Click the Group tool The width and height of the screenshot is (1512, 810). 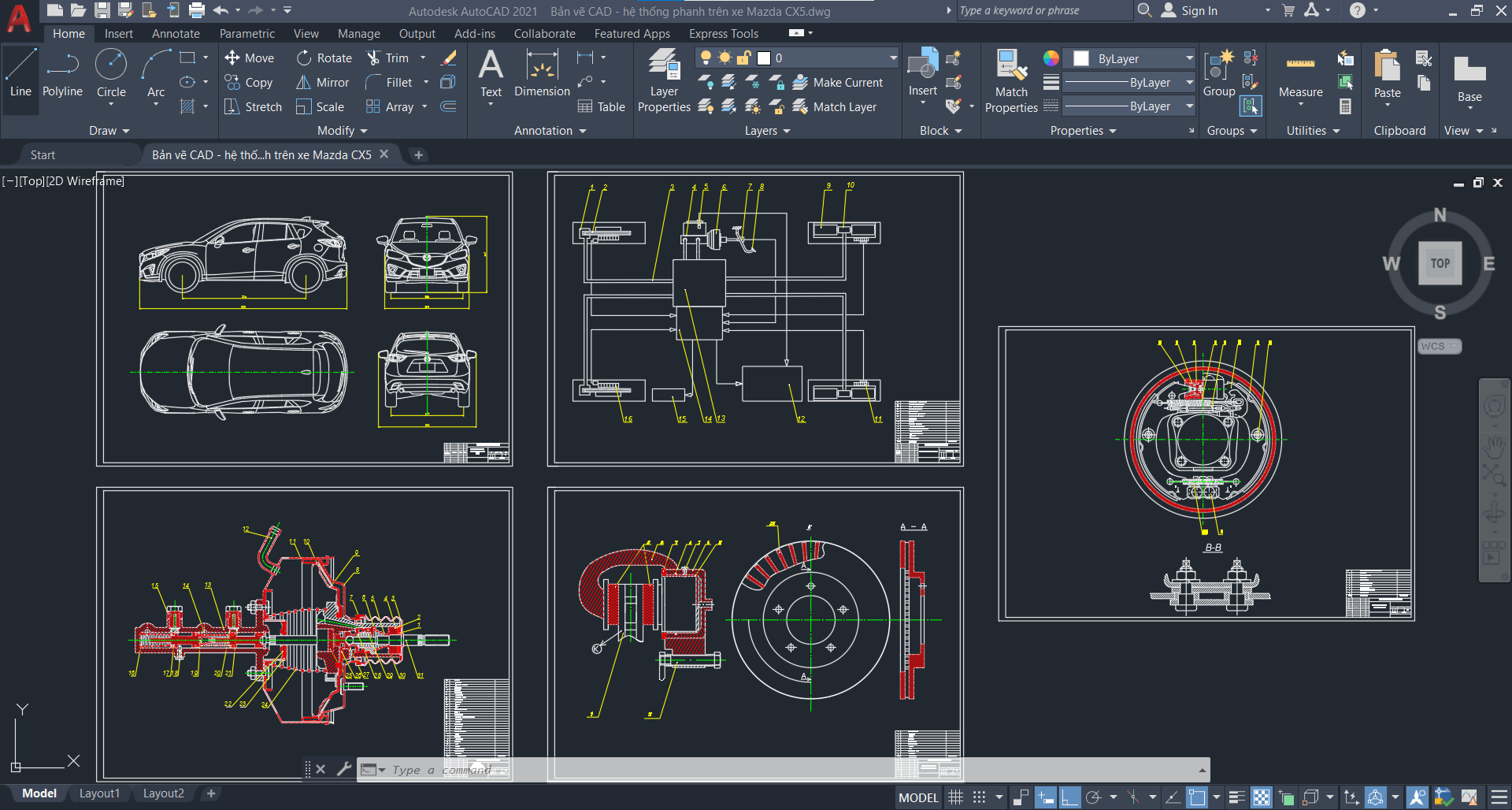click(1219, 72)
